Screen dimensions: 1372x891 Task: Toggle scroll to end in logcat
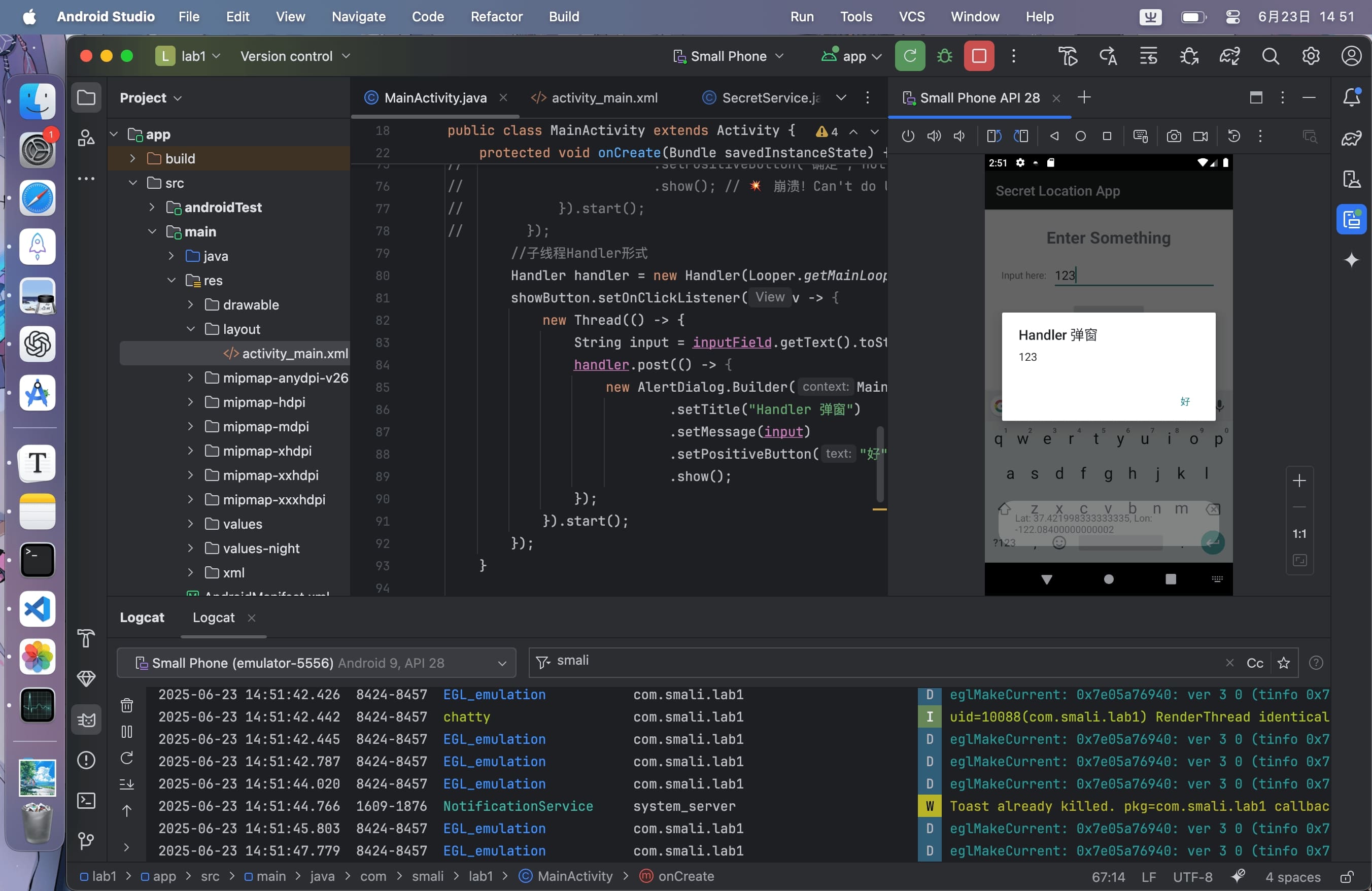tap(127, 784)
